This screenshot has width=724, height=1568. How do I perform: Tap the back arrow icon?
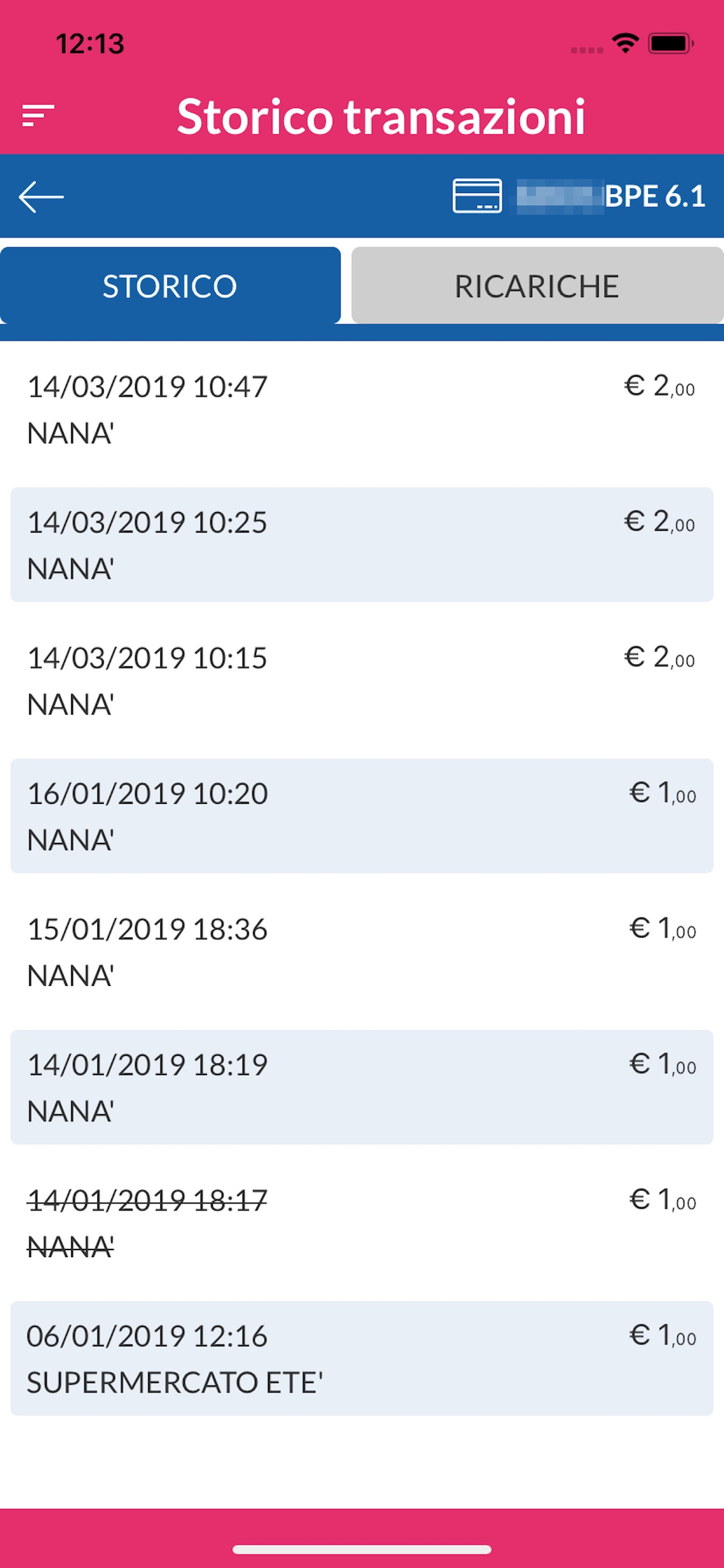click(x=41, y=197)
